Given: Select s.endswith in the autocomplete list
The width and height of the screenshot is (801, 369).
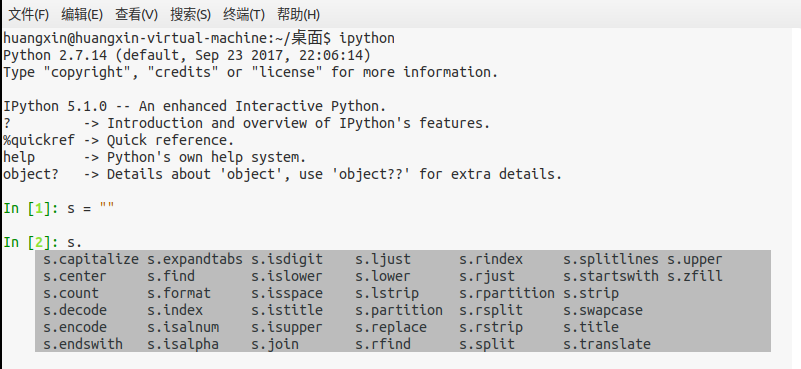Looking at the screenshot, I should coord(83,344).
